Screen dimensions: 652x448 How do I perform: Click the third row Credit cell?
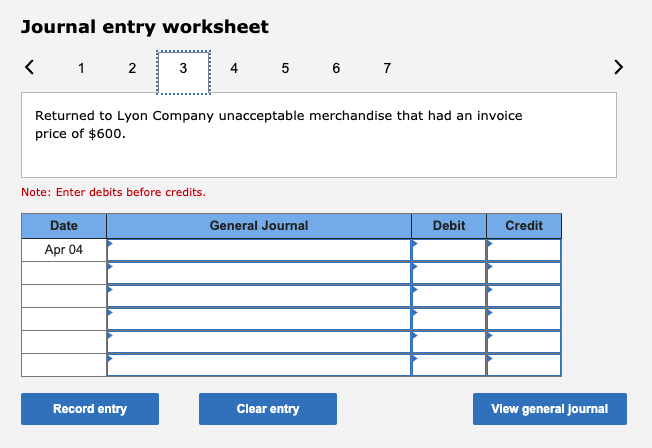[524, 296]
